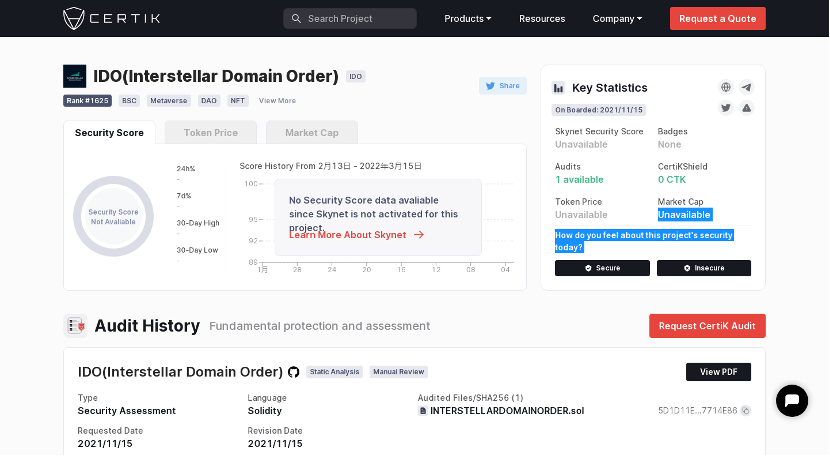Open the audit report with View PDF
Viewport: 830px width, 456px height.
point(718,372)
